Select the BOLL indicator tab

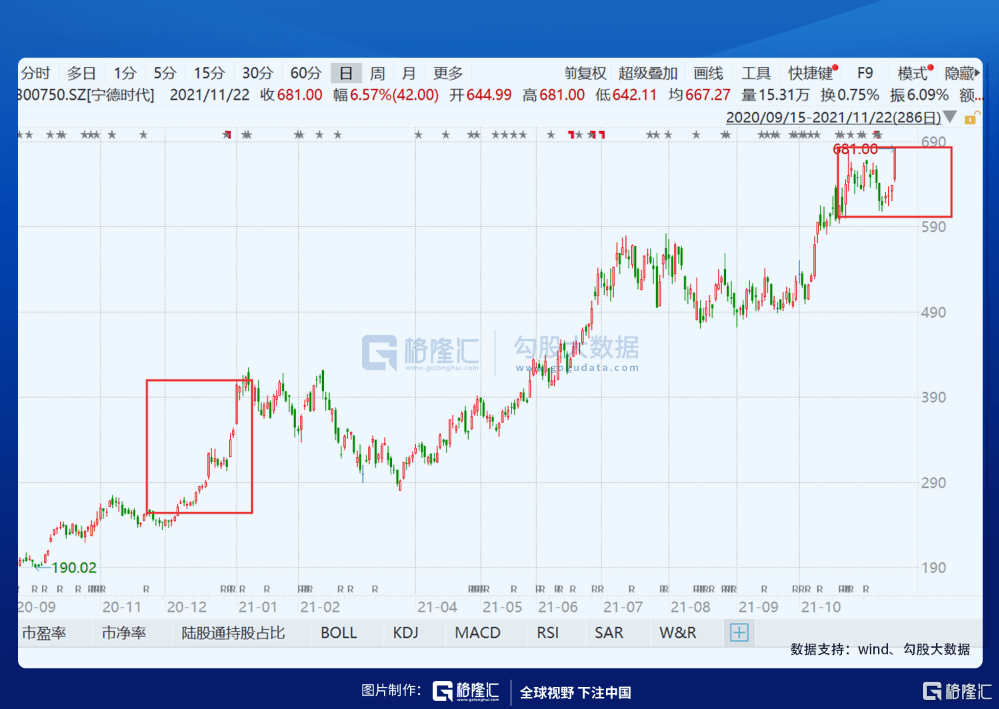tap(338, 633)
